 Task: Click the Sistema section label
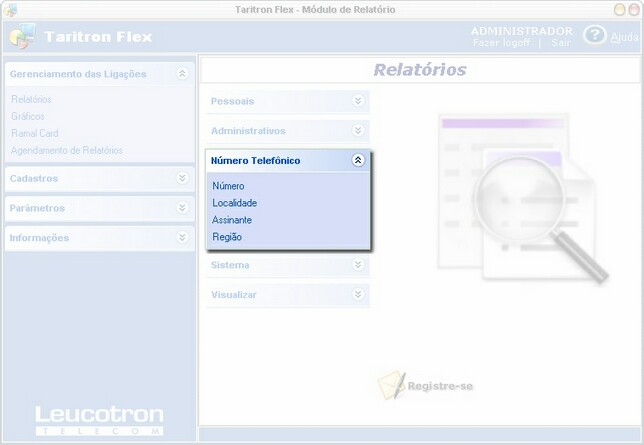point(230,265)
